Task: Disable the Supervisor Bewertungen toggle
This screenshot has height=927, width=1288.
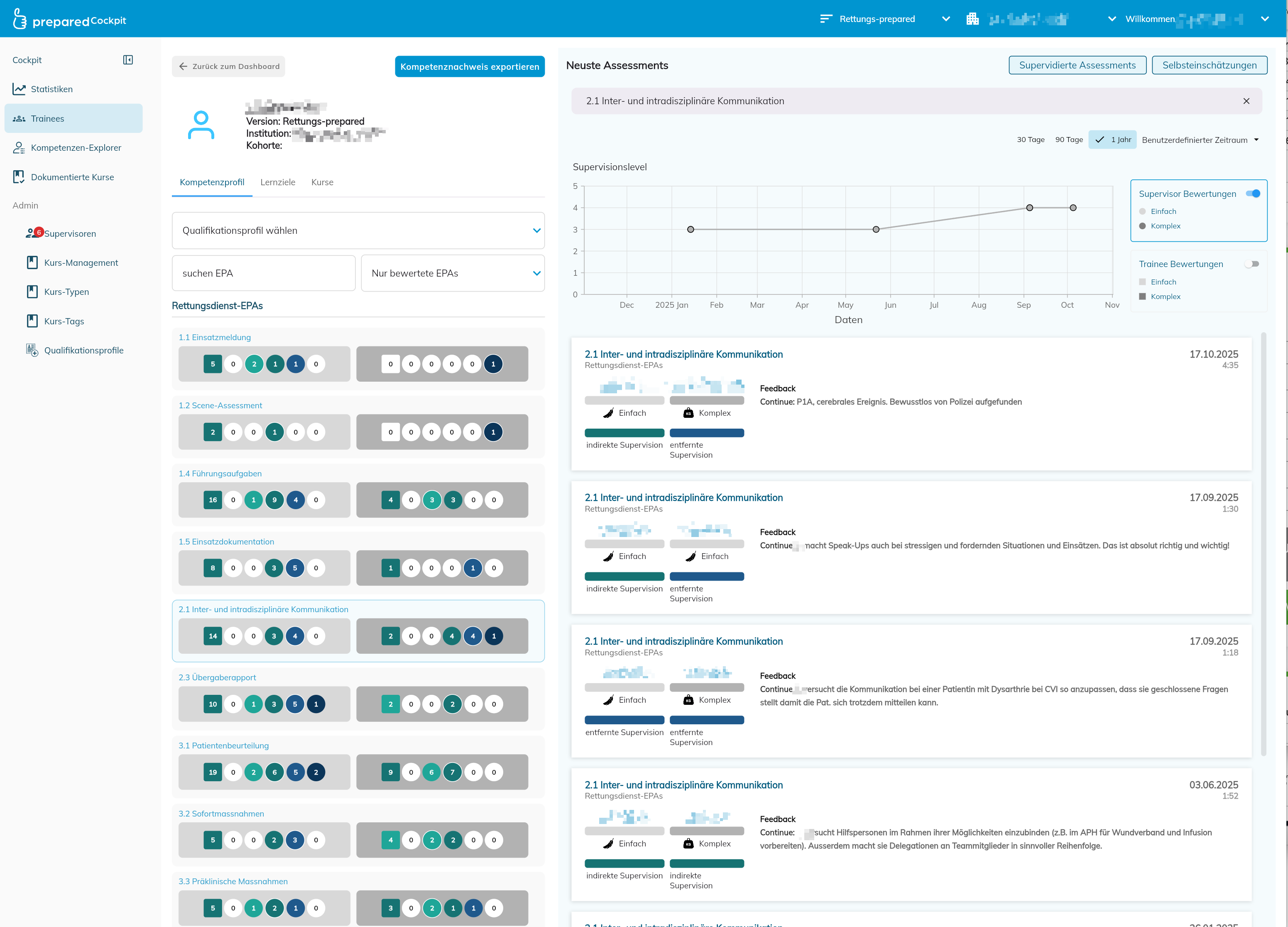Action: pos(1252,194)
